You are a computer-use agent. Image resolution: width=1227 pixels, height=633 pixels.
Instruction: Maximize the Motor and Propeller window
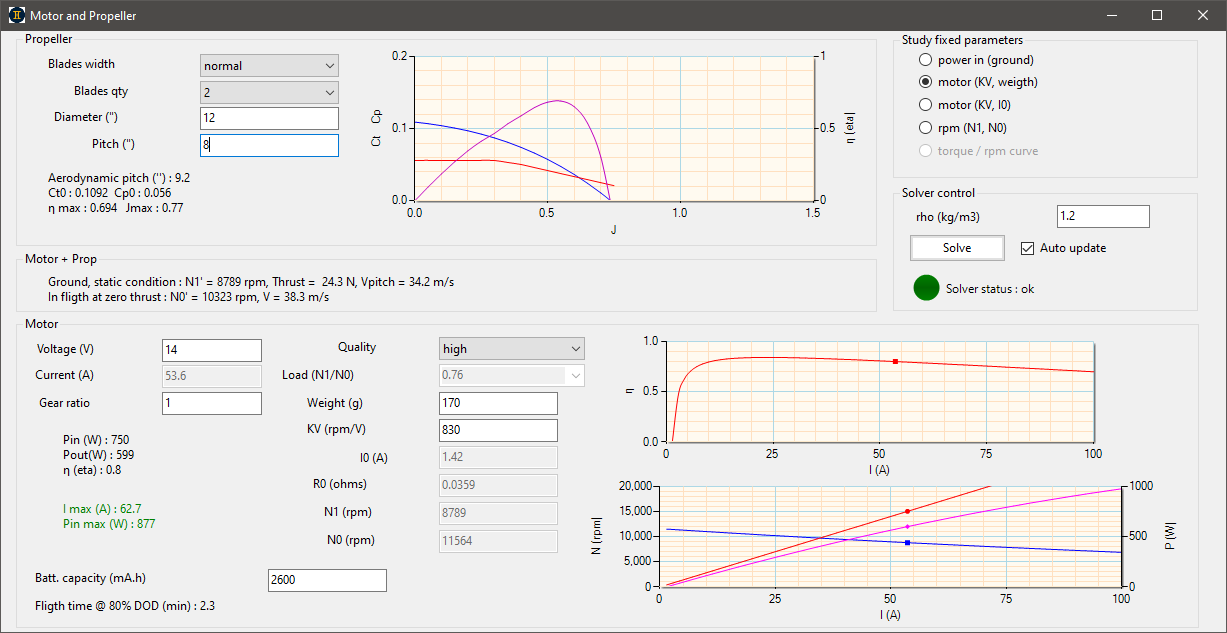tap(1157, 15)
